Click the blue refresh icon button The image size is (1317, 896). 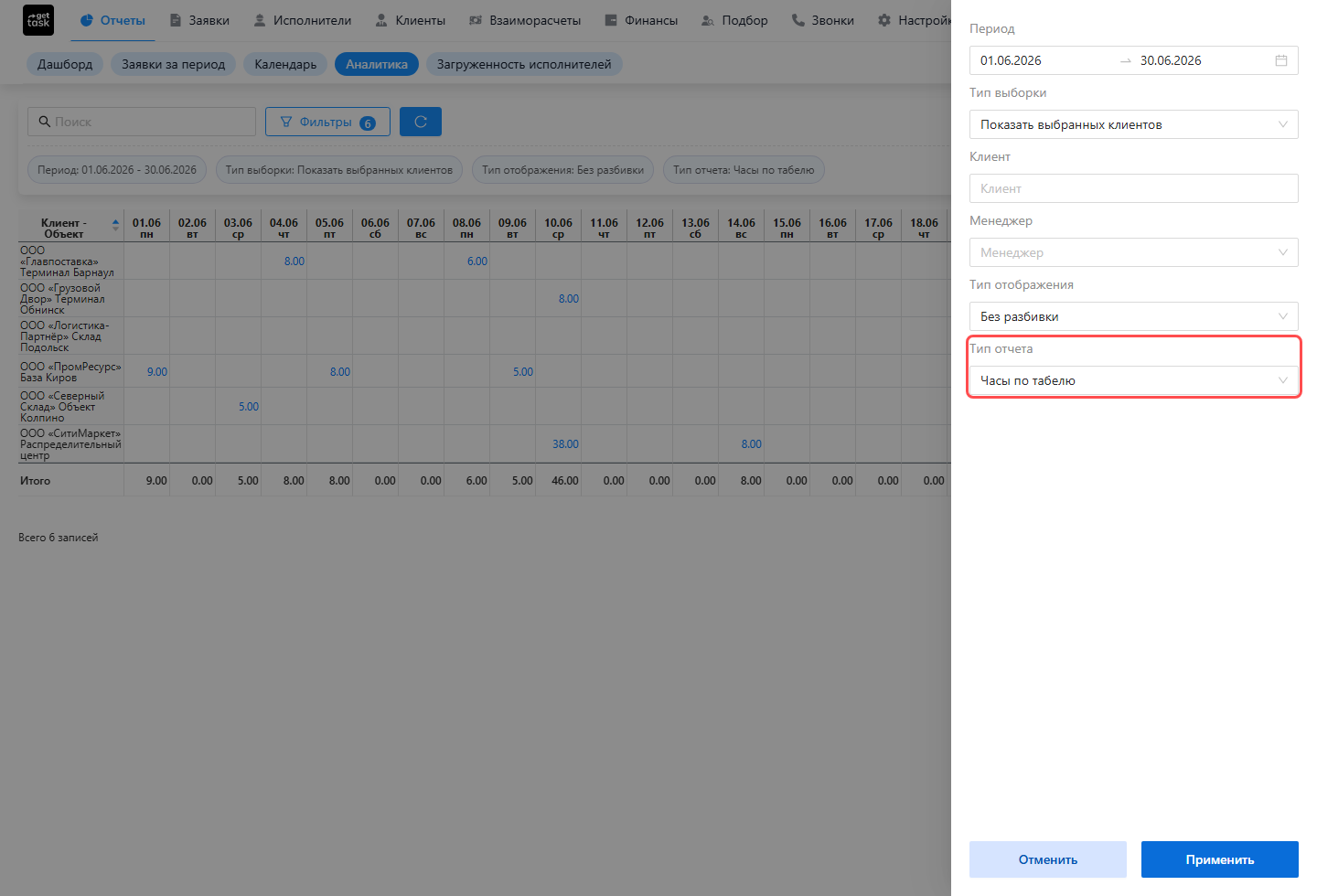421,122
